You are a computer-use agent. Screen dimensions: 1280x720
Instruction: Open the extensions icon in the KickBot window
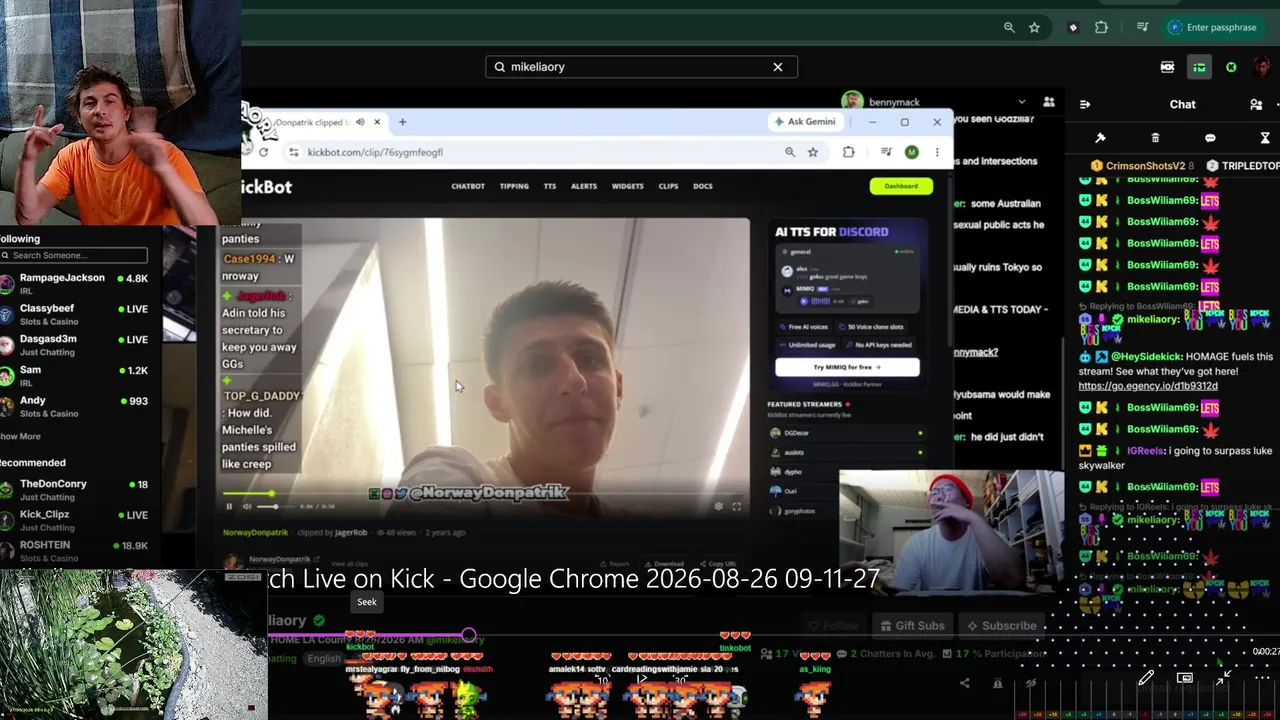(x=849, y=152)
